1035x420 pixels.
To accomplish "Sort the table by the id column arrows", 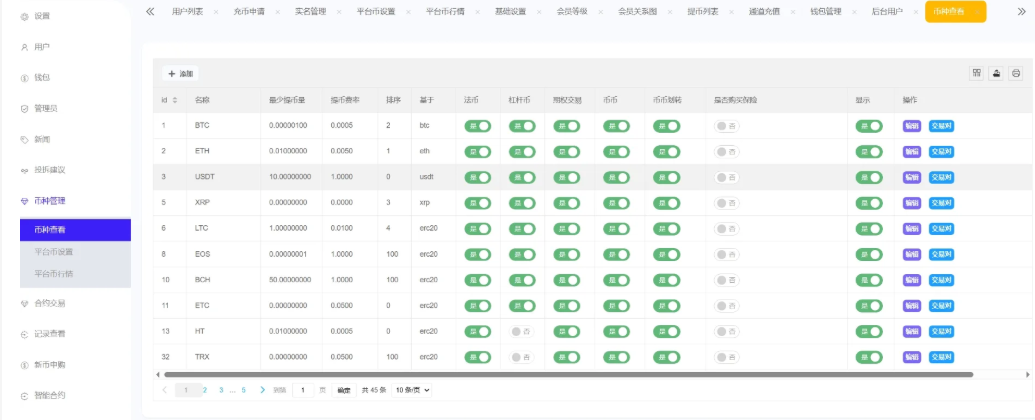I will click(175, 100).
